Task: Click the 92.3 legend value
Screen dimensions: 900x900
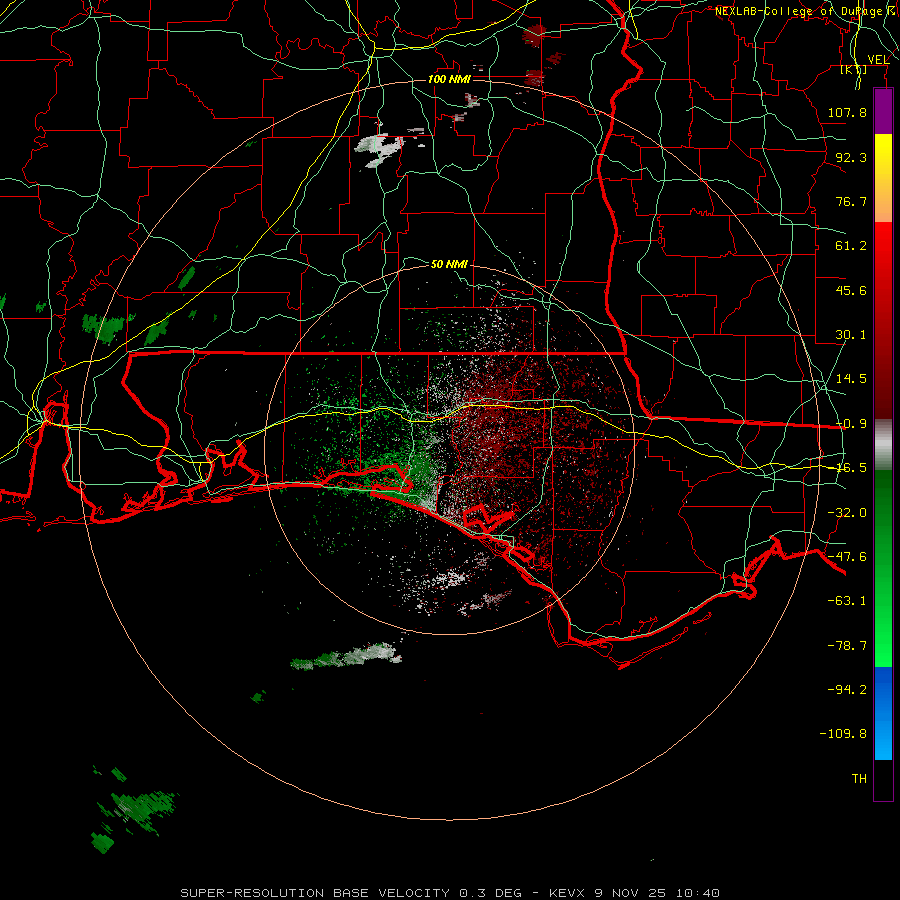Action: tap(851, 157)
